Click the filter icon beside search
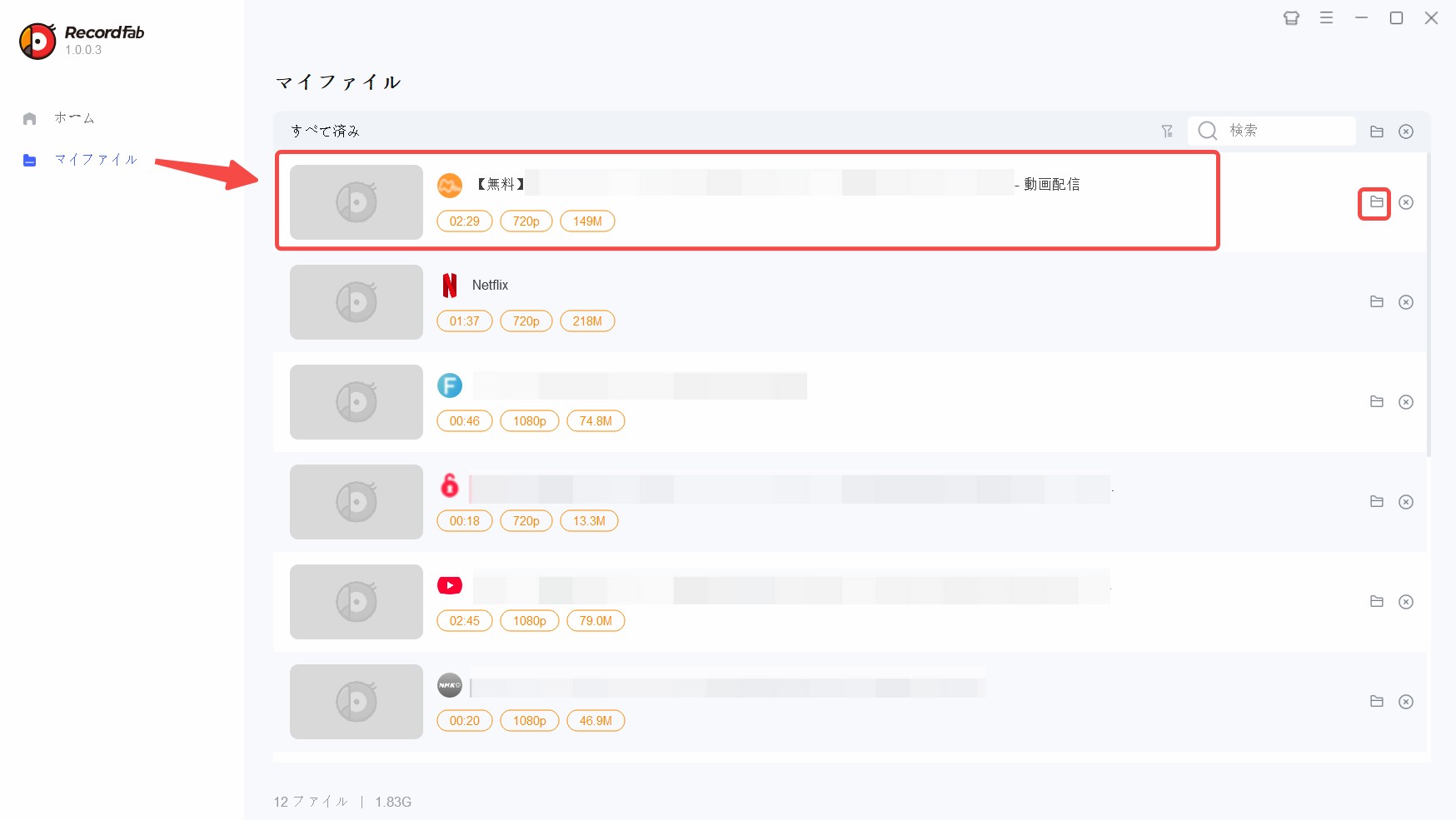 (1167, 132)
